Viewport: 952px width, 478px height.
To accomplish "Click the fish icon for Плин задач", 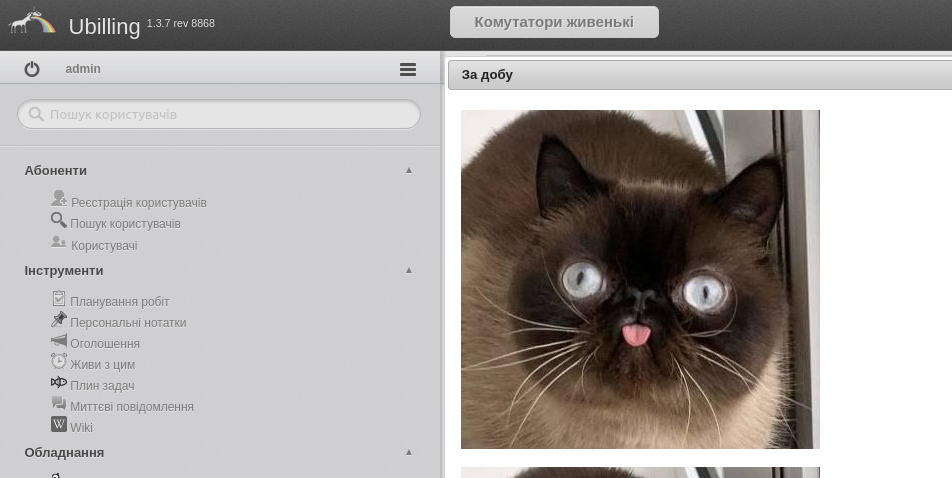I will pyautogui.click(x=59, y=382).
